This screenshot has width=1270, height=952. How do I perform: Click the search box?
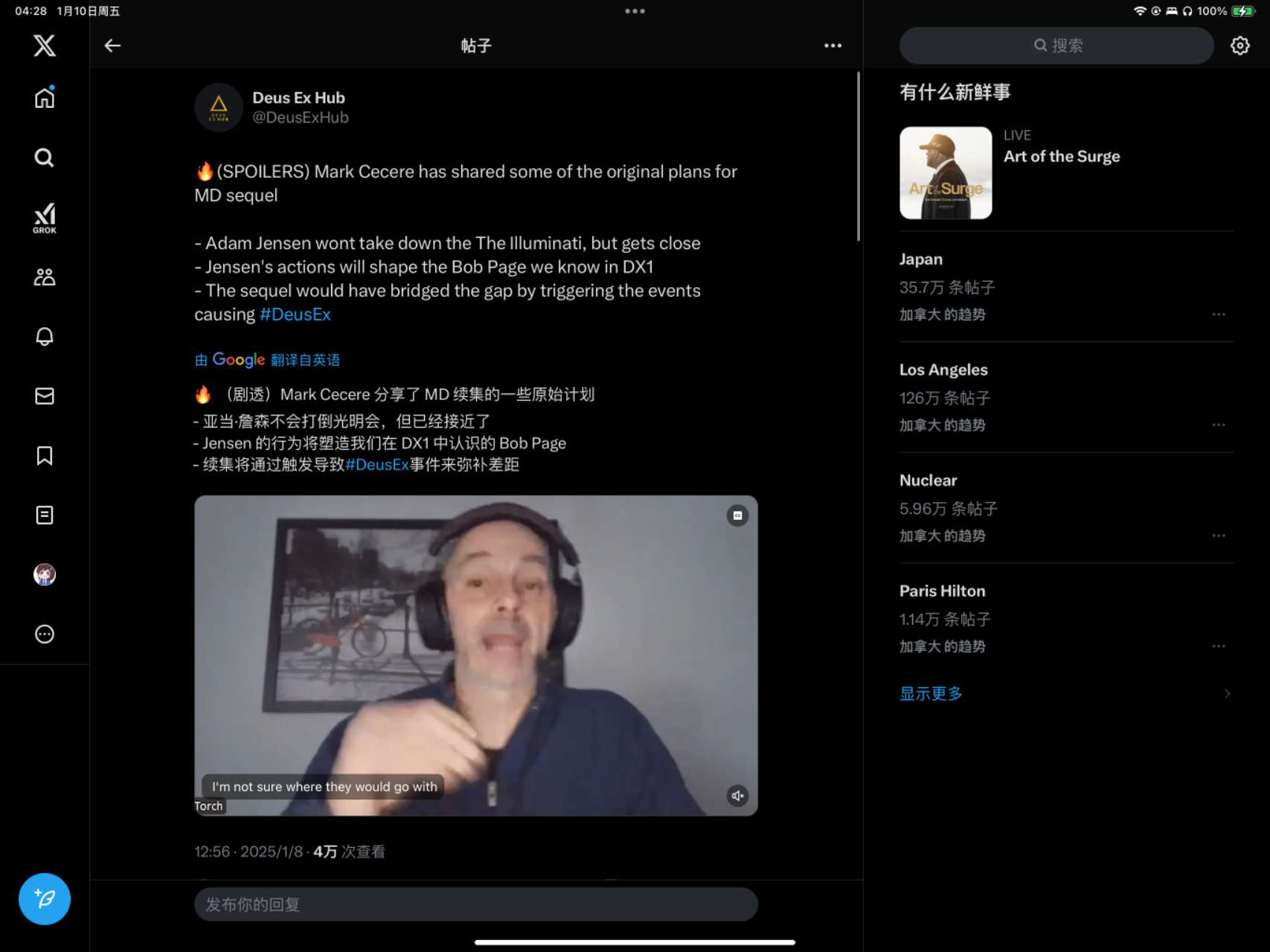coord(1056,45)
